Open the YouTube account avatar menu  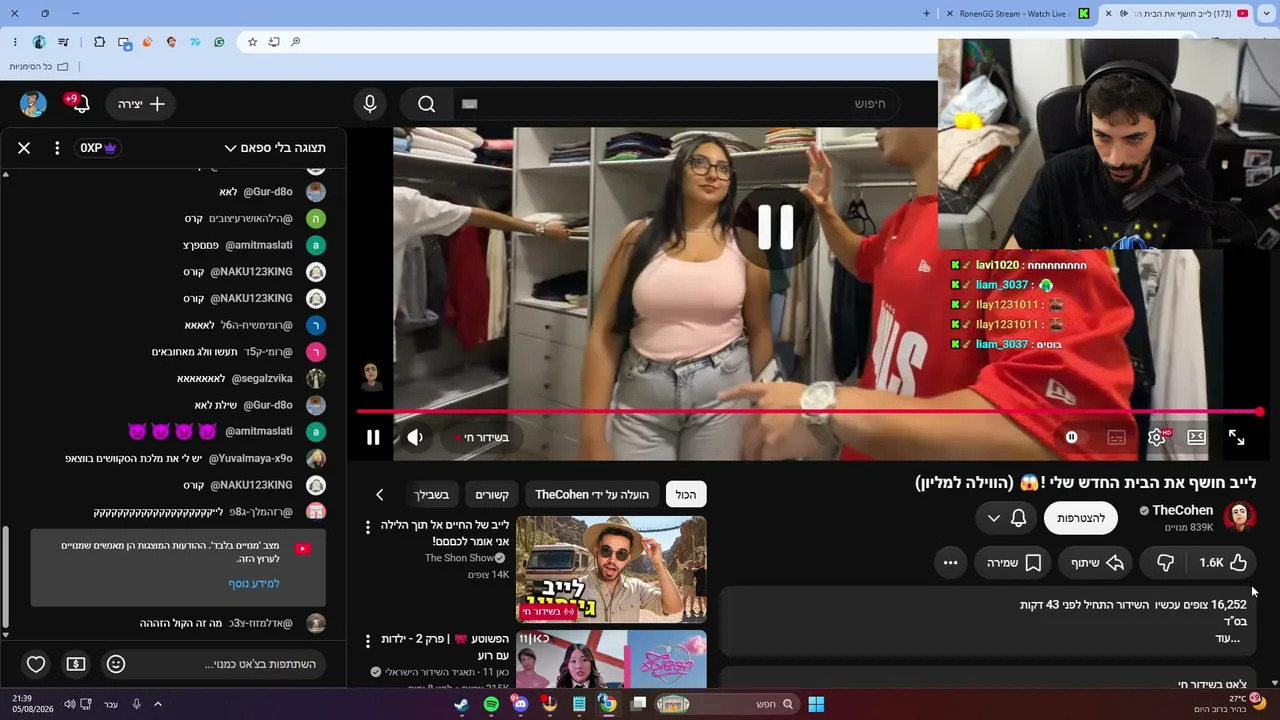pyautogui.click(x=33, y=104)
